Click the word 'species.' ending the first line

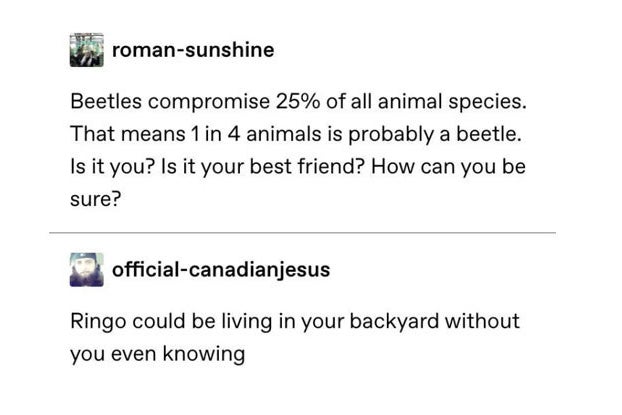[488, 102]
